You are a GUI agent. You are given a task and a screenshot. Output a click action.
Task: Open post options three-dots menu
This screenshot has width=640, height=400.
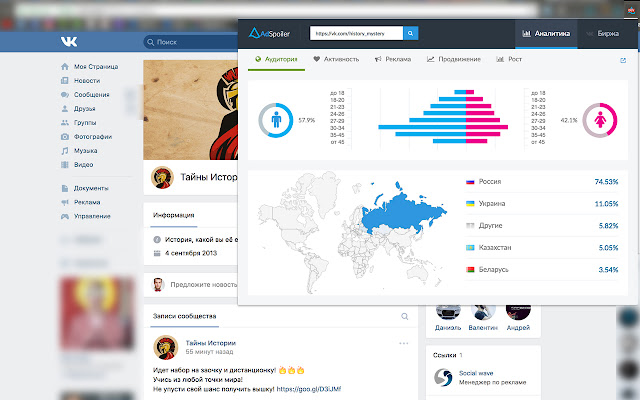404,343
